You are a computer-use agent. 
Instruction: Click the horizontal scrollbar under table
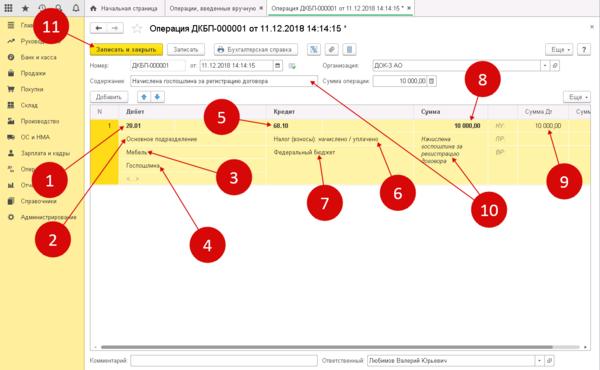327,347
